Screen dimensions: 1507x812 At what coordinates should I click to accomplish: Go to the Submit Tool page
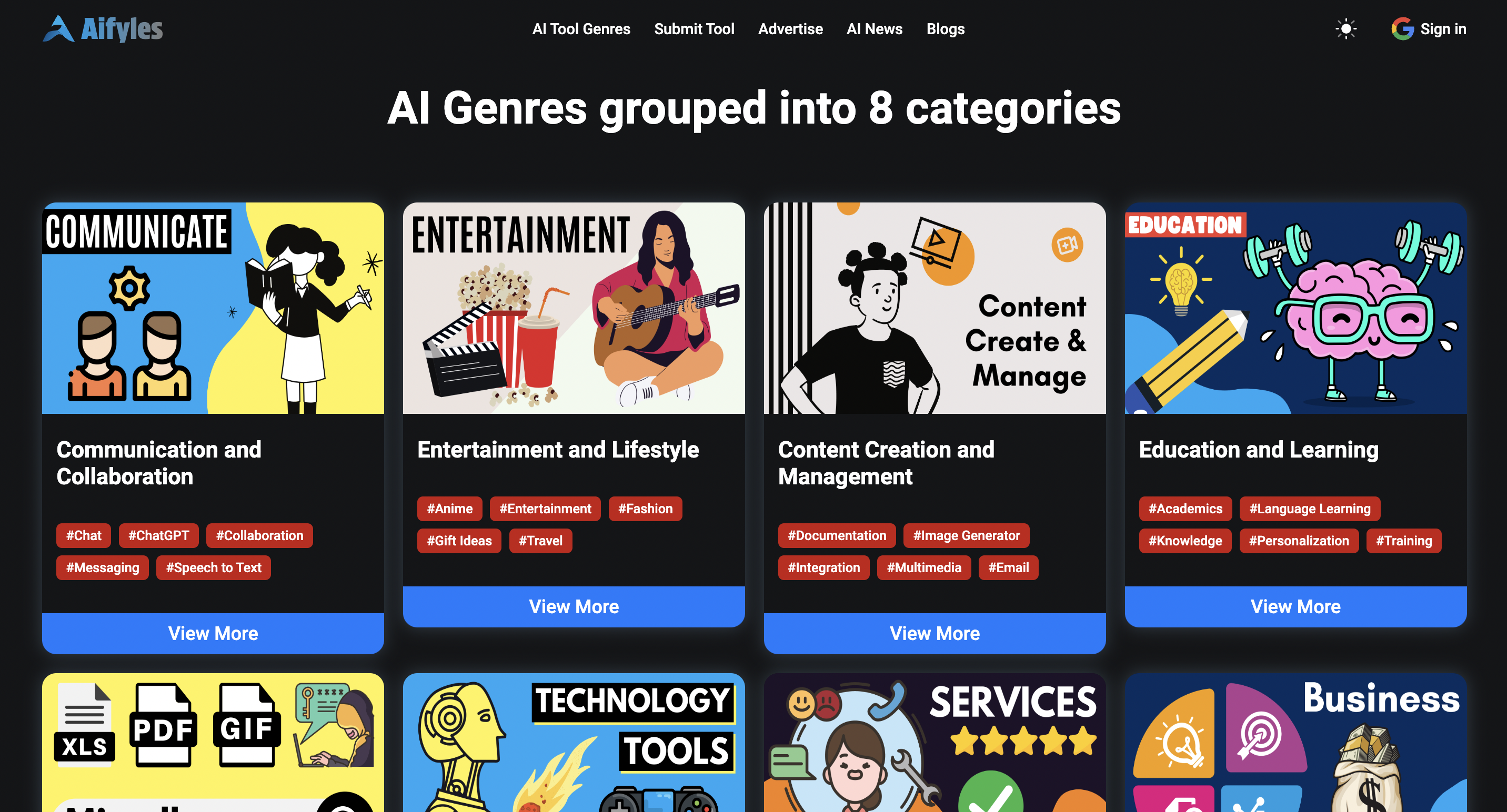(694, 28)
